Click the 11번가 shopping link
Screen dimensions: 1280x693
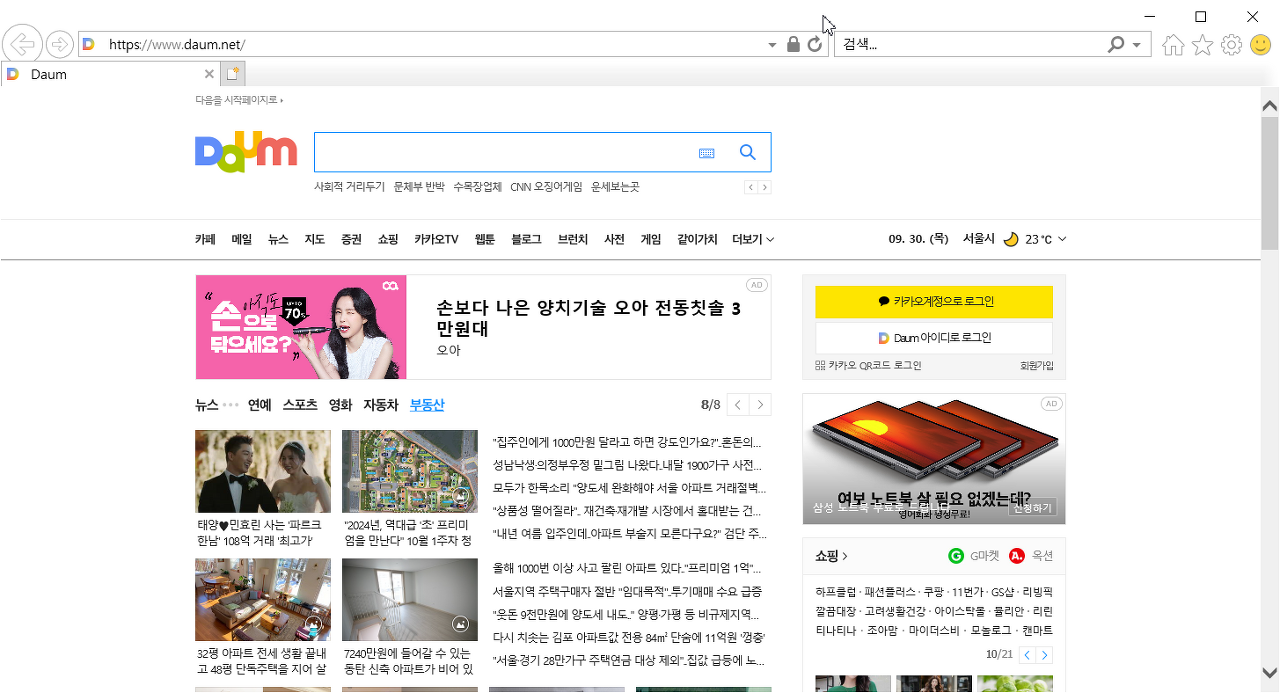click(968, 592)
